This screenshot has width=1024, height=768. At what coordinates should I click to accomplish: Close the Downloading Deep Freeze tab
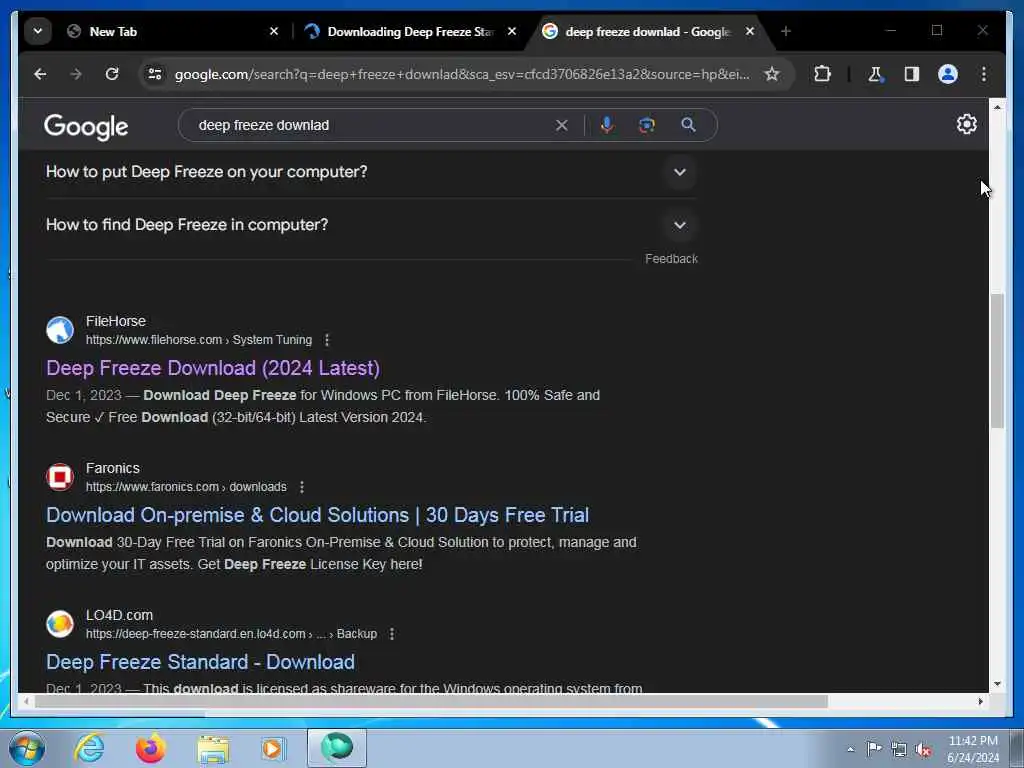tap(512, 31)
